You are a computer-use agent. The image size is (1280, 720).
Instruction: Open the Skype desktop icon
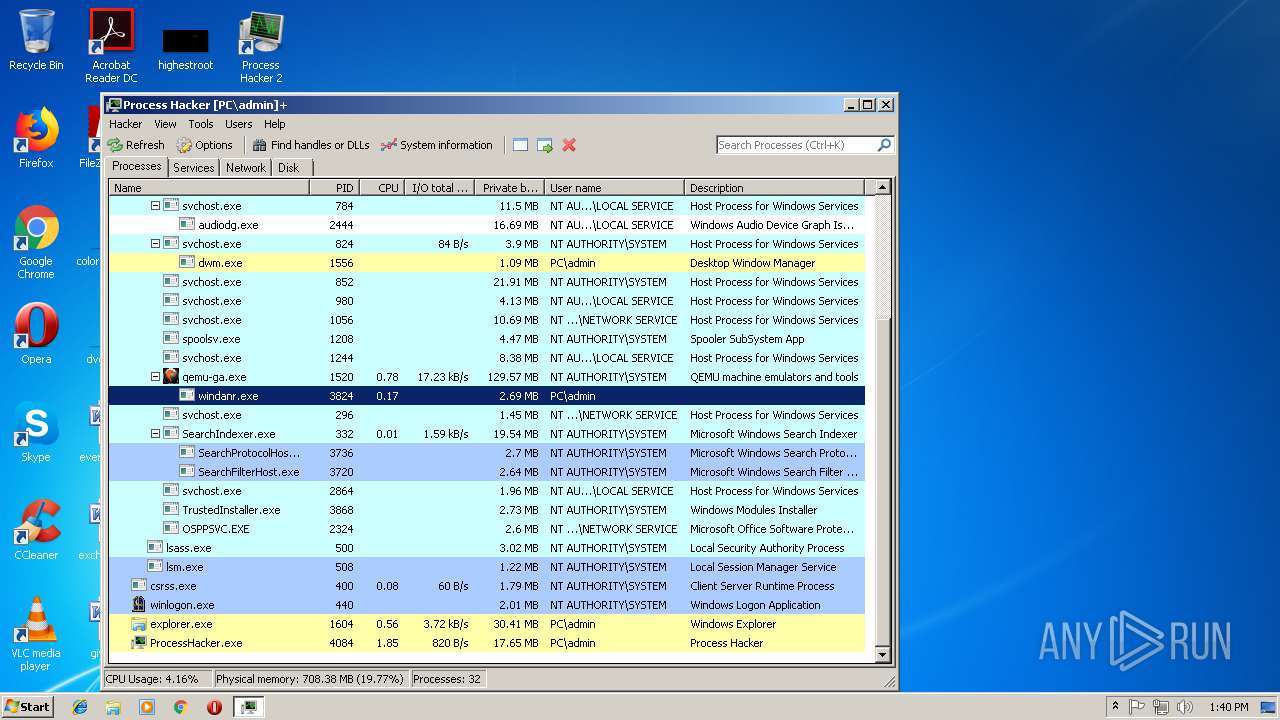pyautogui.click(x=36, y=432)
